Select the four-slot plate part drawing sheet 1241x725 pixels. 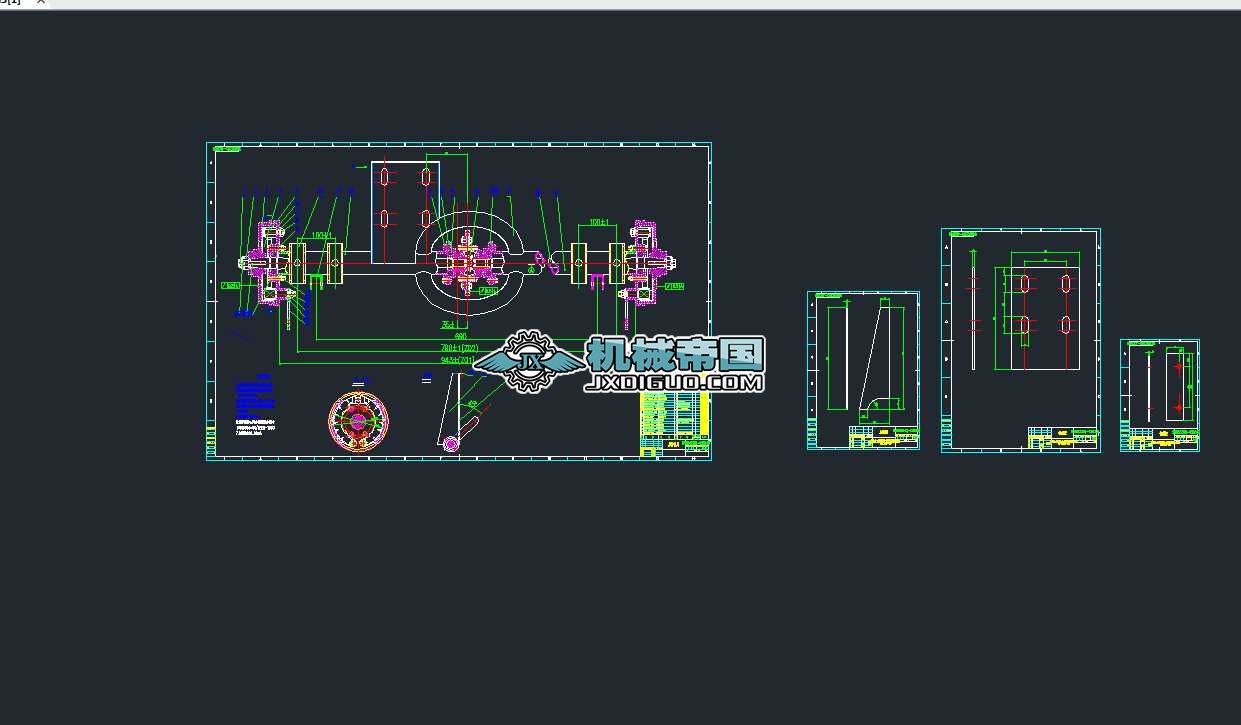point(1020,340)
